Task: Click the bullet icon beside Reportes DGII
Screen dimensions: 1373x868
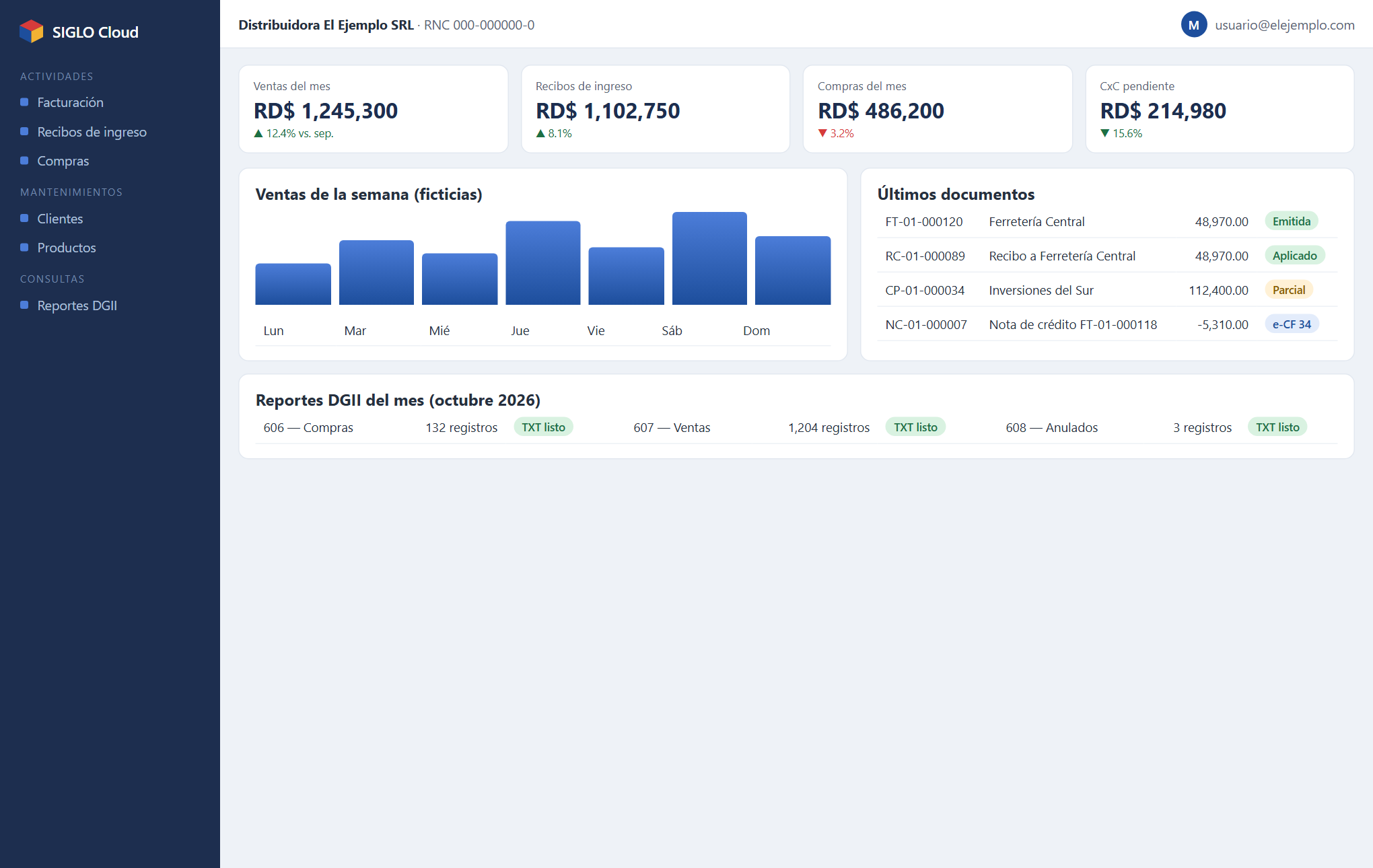Action: (x=24, y=305)
